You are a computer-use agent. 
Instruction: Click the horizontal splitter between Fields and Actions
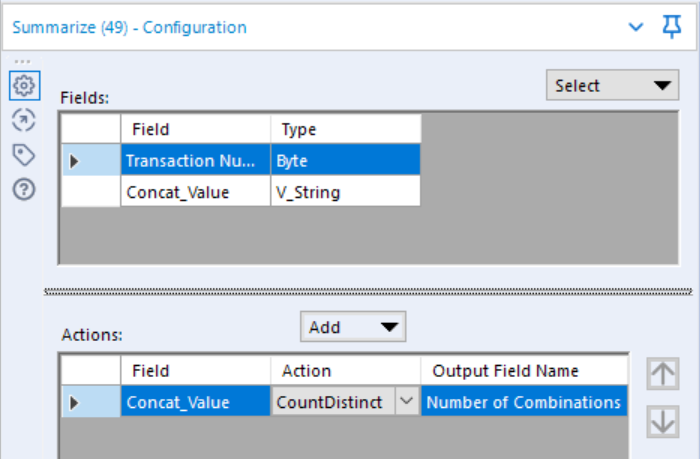click(x=368, y=291)
